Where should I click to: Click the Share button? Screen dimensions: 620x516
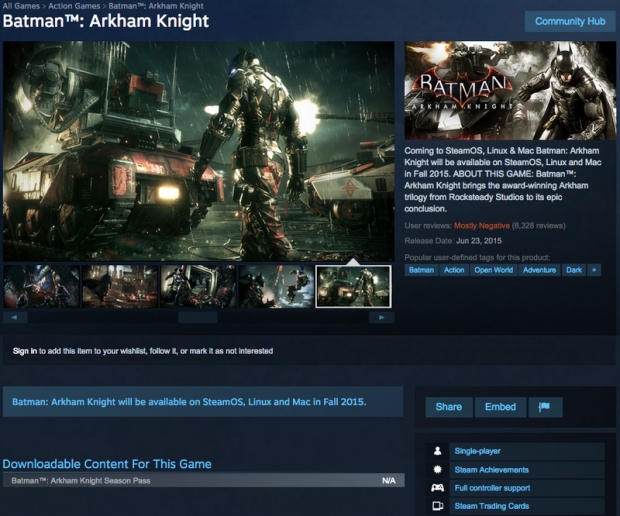(x=449, y=407)
